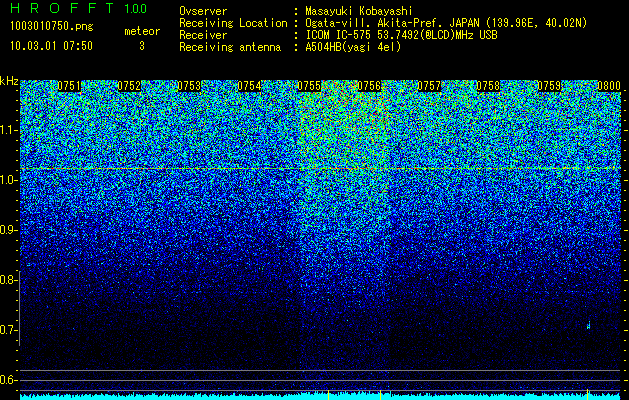Click the meteor count value 3
The width and height of the screenshot is (629, 400).
(x=142, y=46)
